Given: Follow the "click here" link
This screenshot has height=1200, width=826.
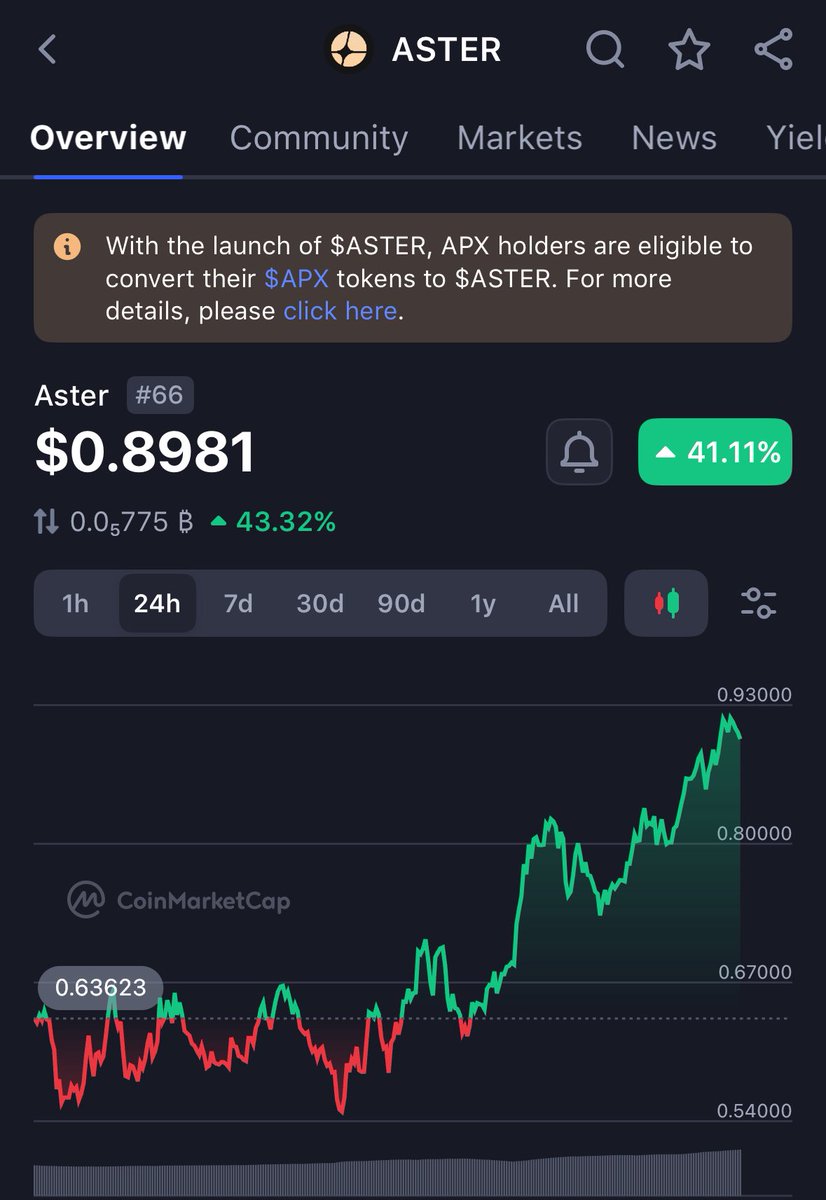Looking at the screenshot, I should point(340,311).
